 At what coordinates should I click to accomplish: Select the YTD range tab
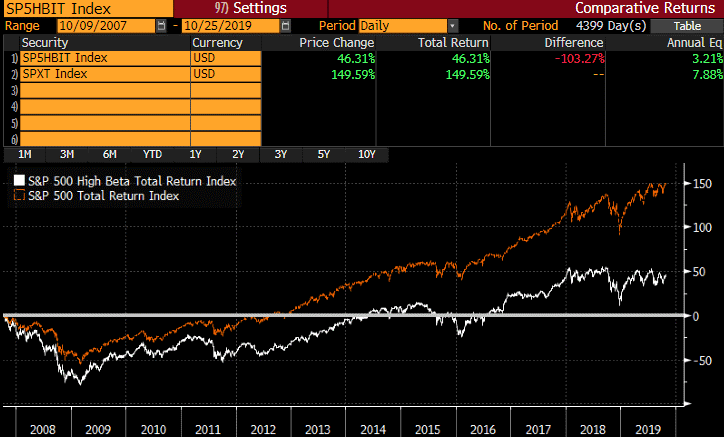coord(152,154)
